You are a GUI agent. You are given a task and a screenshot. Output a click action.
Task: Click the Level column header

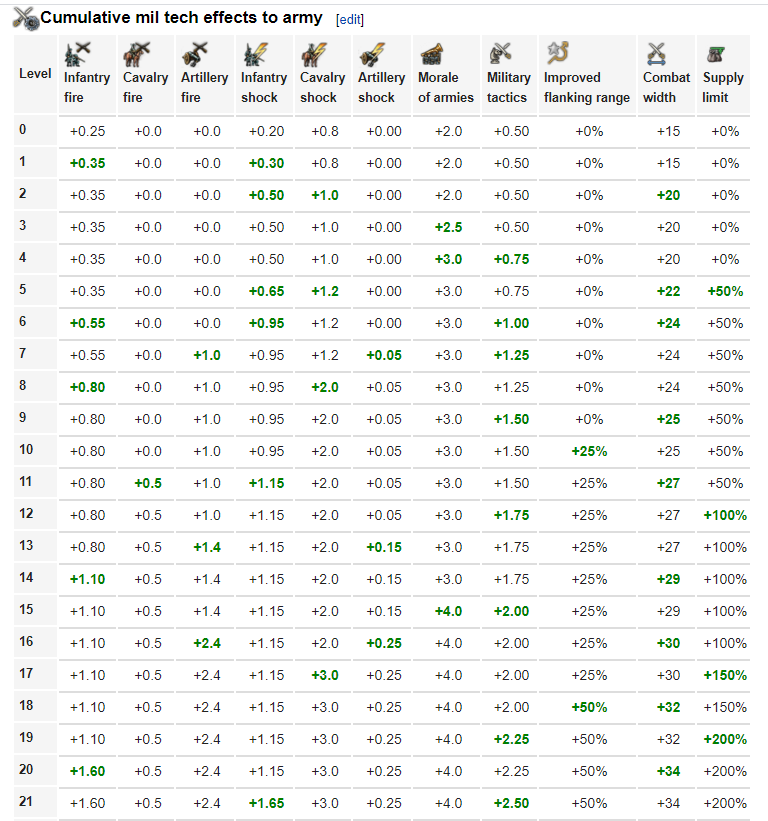pos(36,74)
